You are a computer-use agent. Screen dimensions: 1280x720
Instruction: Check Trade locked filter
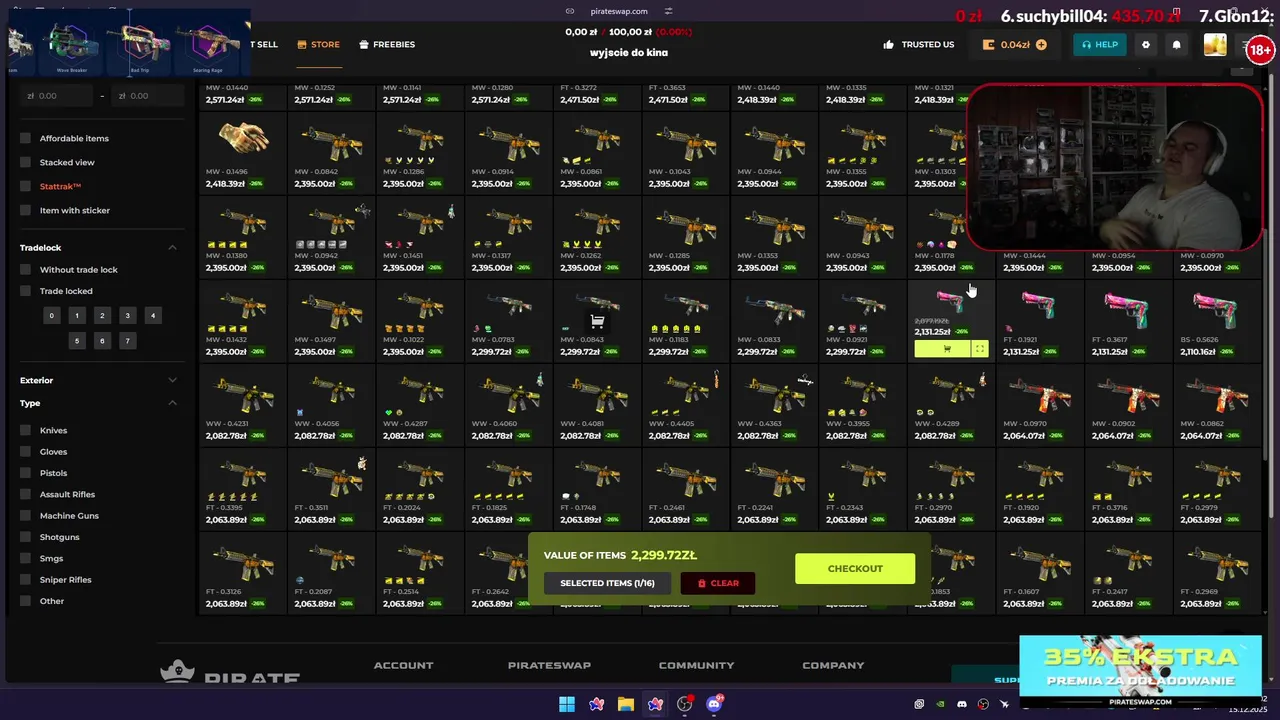pos(26,291)
